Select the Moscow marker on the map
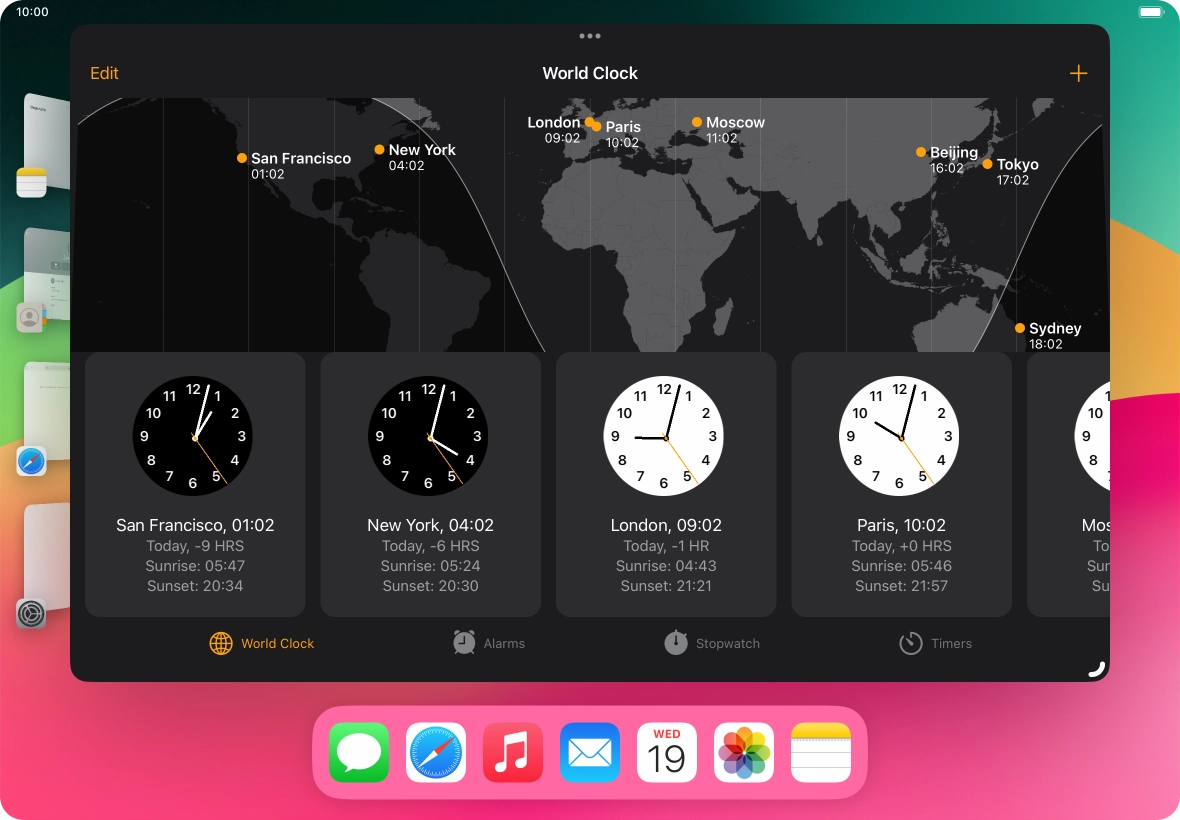Screen dimensions: 1180x820 click(x=696, y=122)
